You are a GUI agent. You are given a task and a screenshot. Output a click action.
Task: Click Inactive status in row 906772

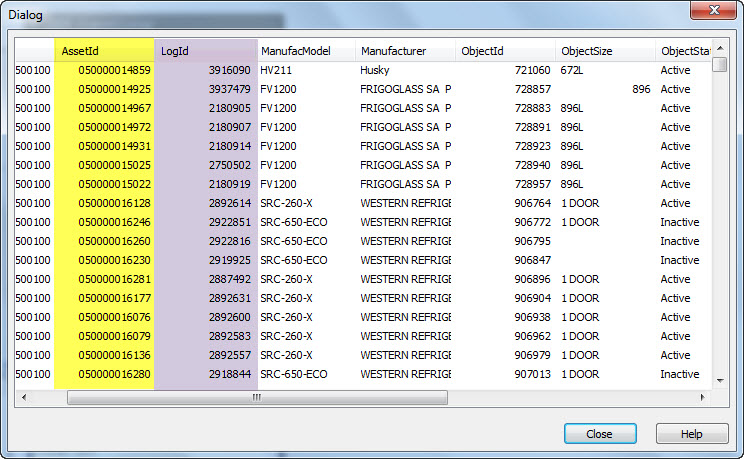click(679, 222)
